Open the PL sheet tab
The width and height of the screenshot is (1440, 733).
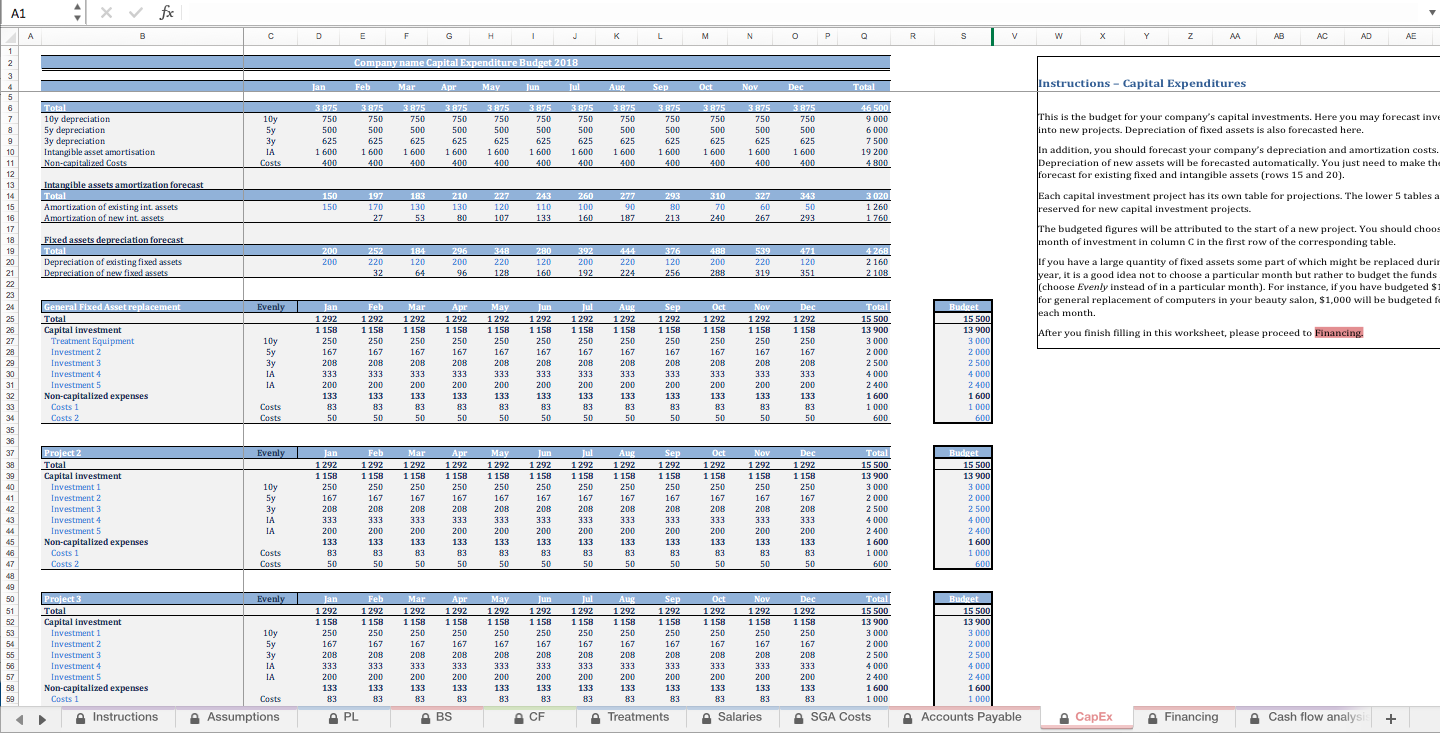click(342, 717)
